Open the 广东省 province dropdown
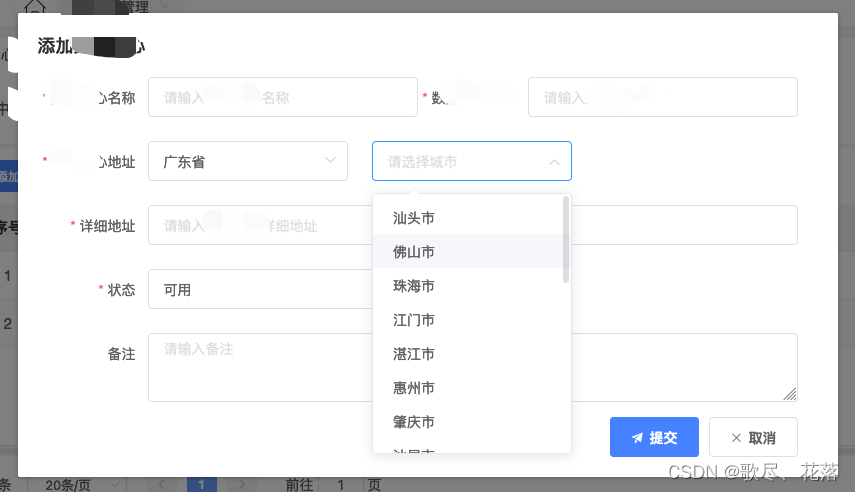855x492 pixels. pyautogui.click(x=248, y=161)
